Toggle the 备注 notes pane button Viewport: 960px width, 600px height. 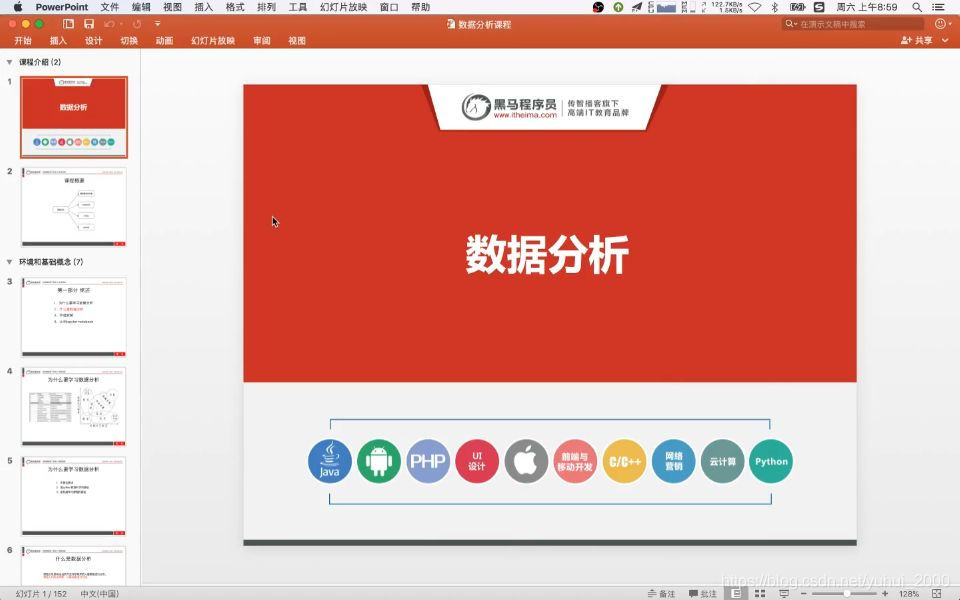pyautogui.click(x=661, y=593)
